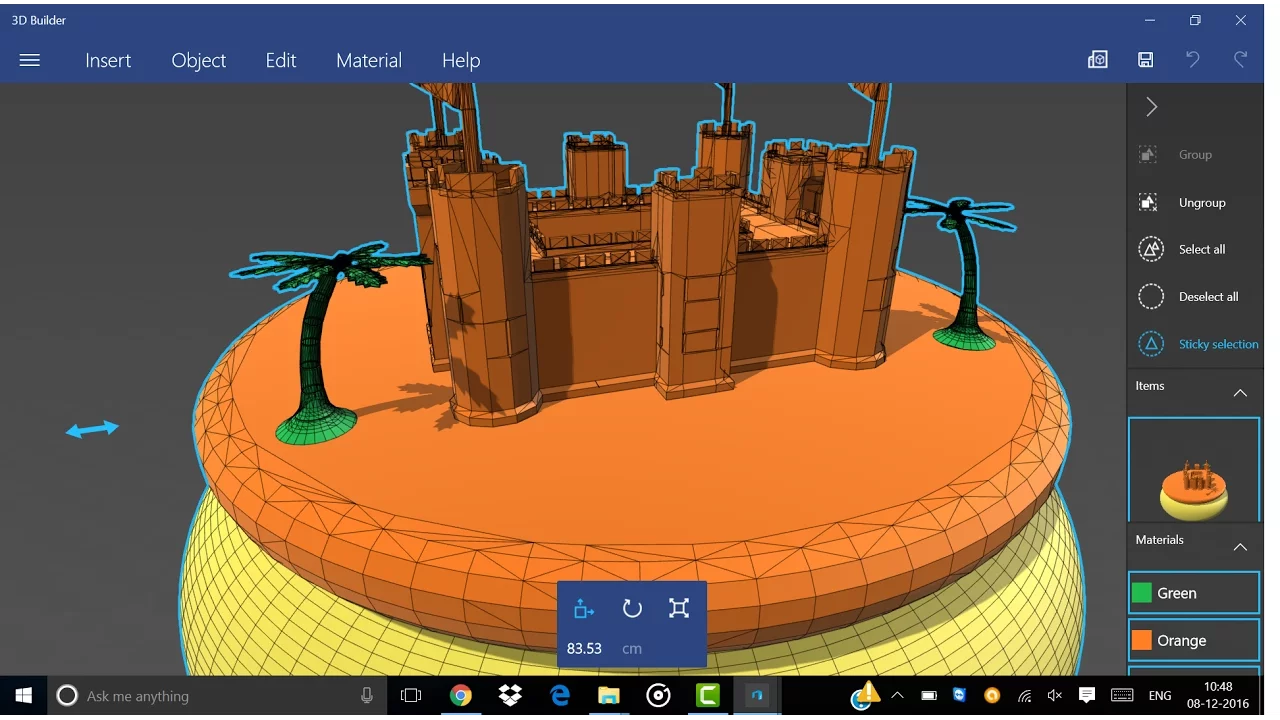Toggle the Sticky selection icon

click(x=1151, y=344)
